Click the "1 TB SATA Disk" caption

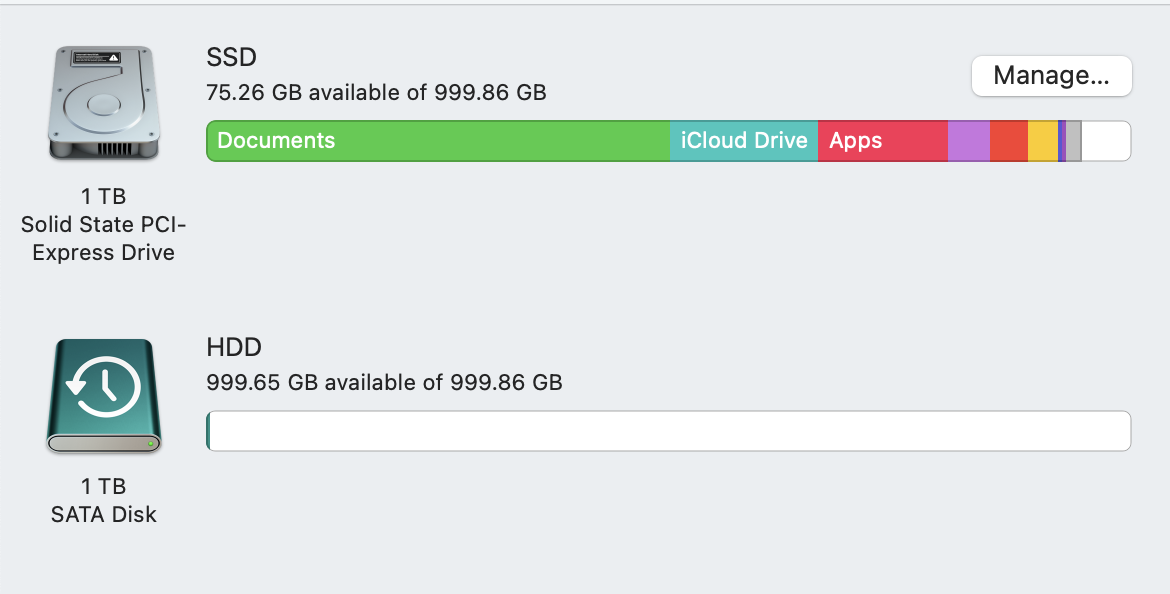coord(104,501)
